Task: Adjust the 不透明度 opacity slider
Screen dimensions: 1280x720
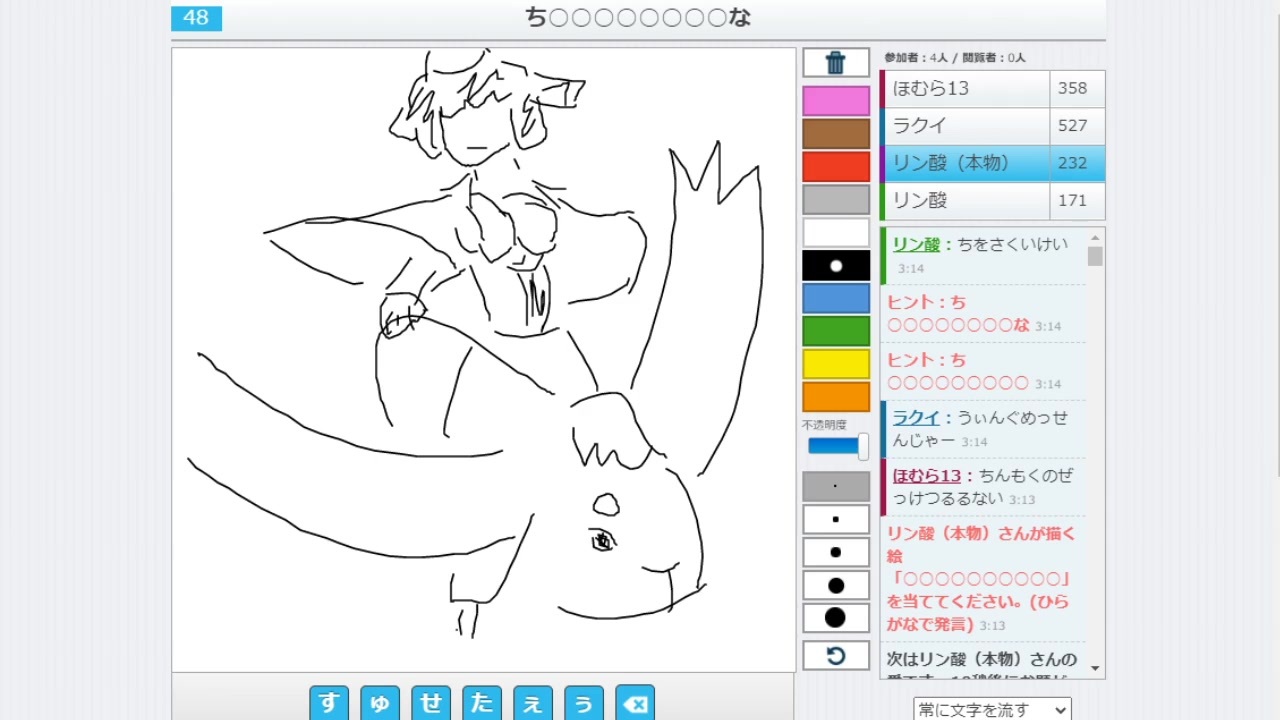Action: pos(836,445)
